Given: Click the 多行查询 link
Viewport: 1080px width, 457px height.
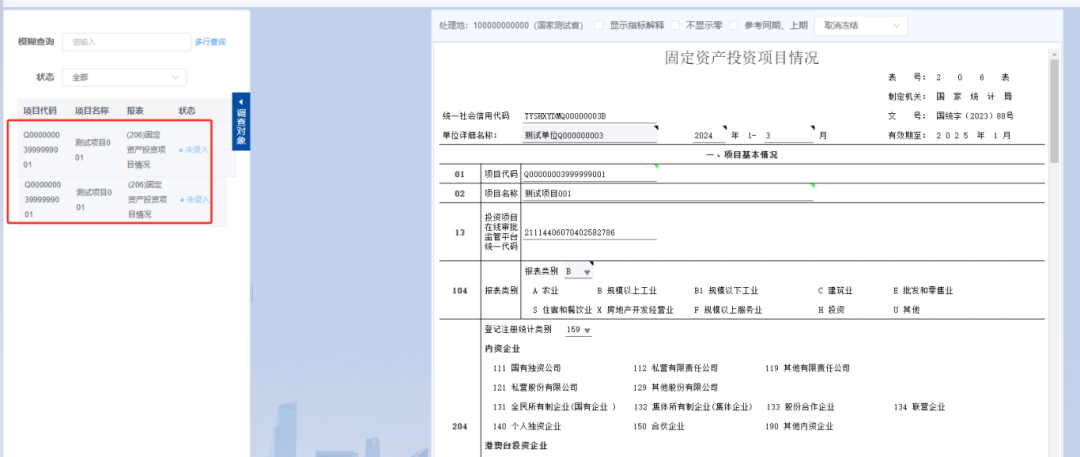Looking at the screenshot, I should point(210,42).
